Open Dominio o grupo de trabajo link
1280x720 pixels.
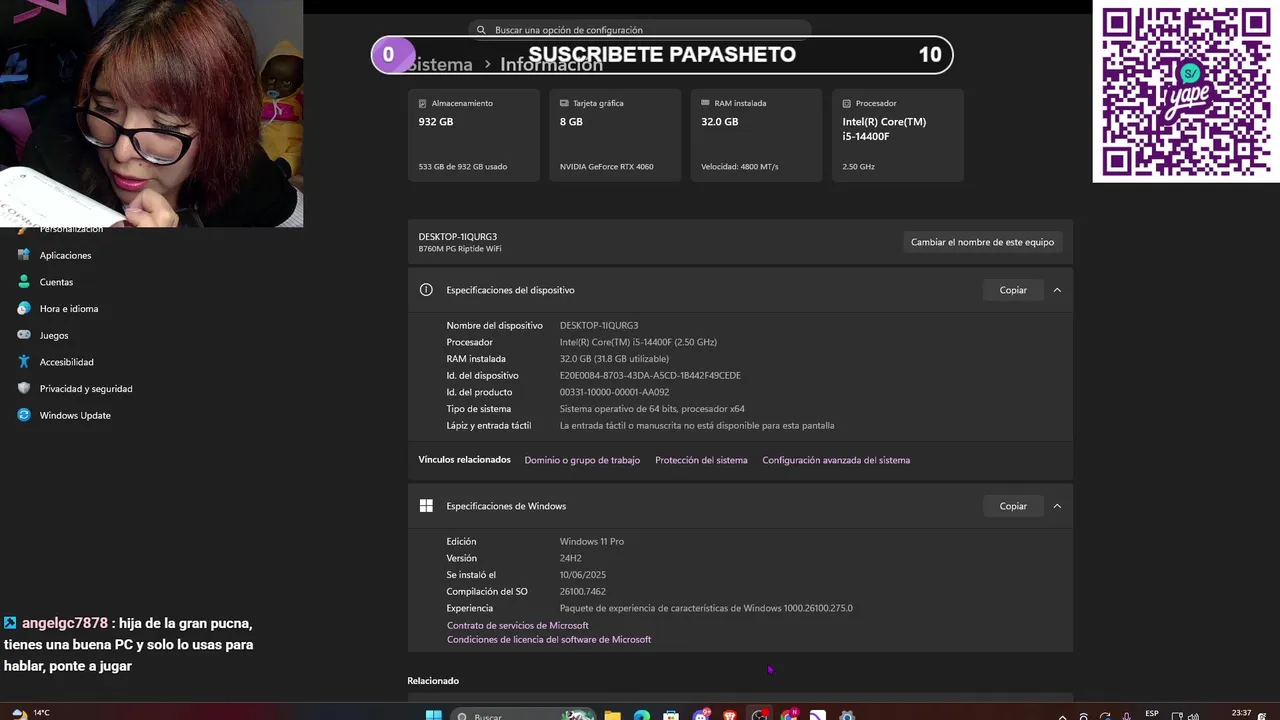pyautogui.click(x=582, y=460)
